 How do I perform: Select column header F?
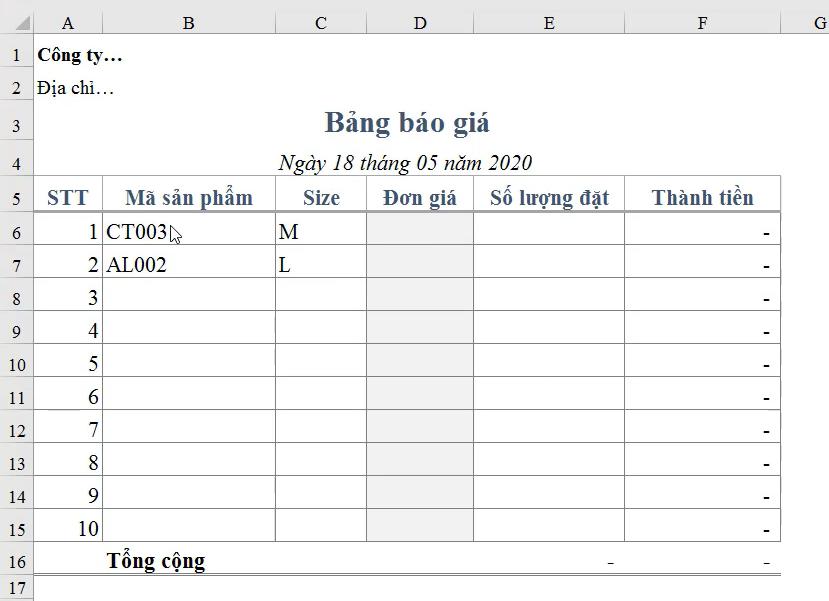(702, 22)
